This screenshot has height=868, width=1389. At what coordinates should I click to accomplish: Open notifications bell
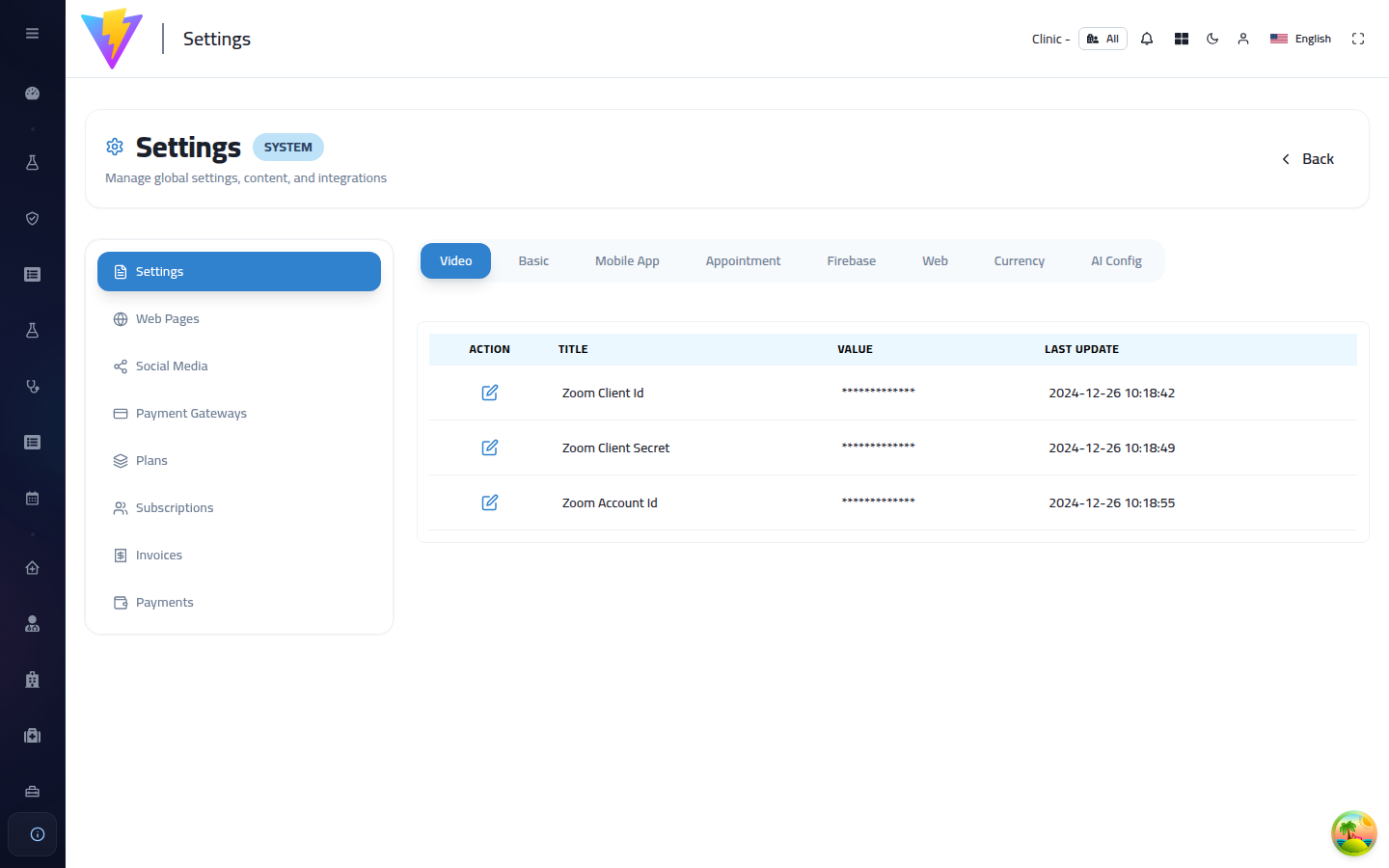click(x=1147, y=39)
